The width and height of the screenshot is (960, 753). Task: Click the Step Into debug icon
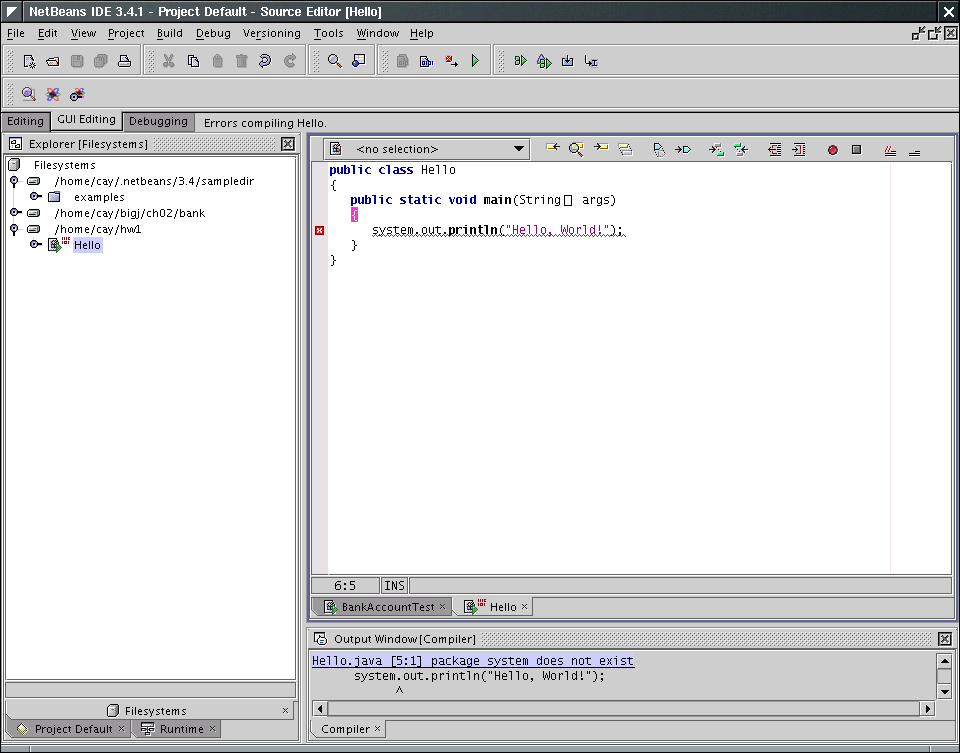click(x=568, y=61)
